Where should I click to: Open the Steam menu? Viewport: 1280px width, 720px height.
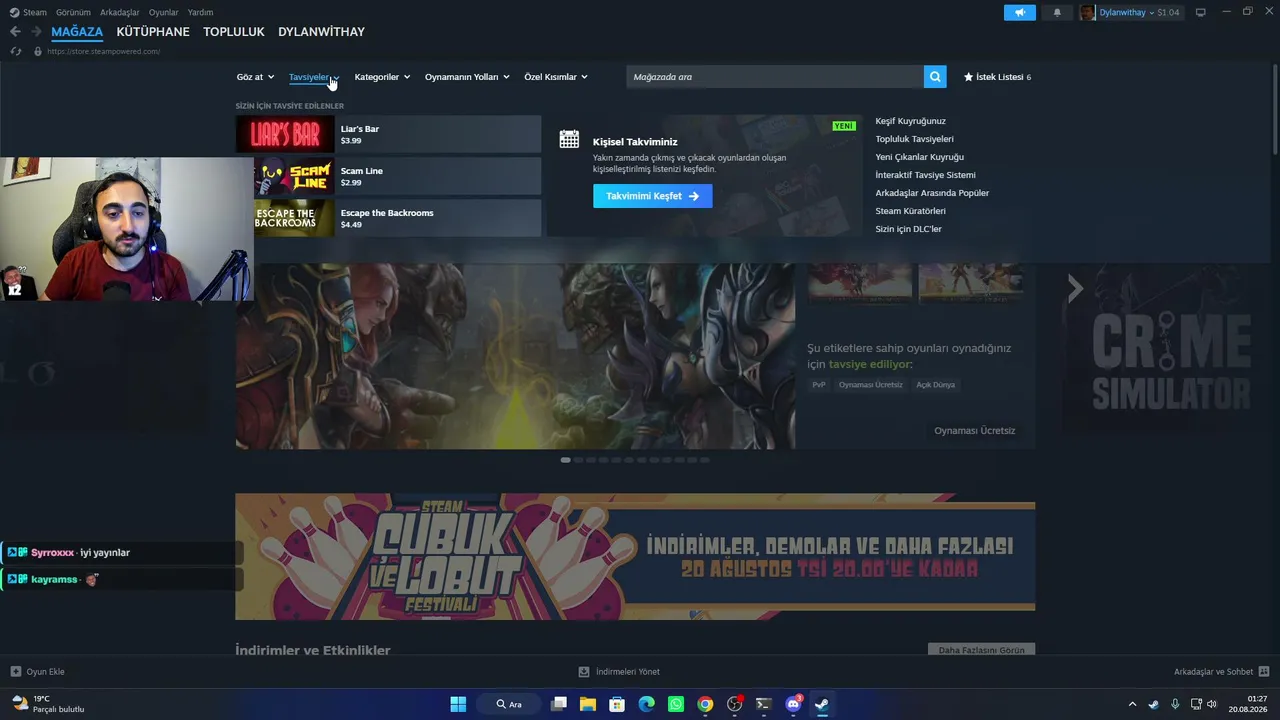pyautogui.click(x=35, y=12)
